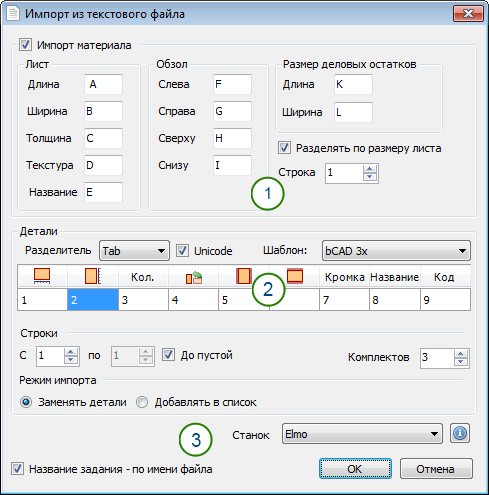
Task: Select highlighted table cell with value 2
Action: (x=93, y=300)
